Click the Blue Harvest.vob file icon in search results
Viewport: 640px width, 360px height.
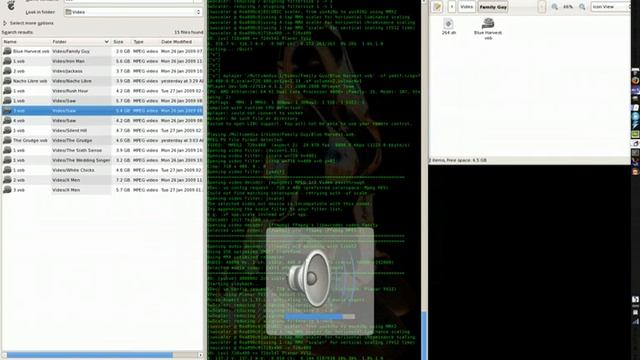click(x=7, y=51)
